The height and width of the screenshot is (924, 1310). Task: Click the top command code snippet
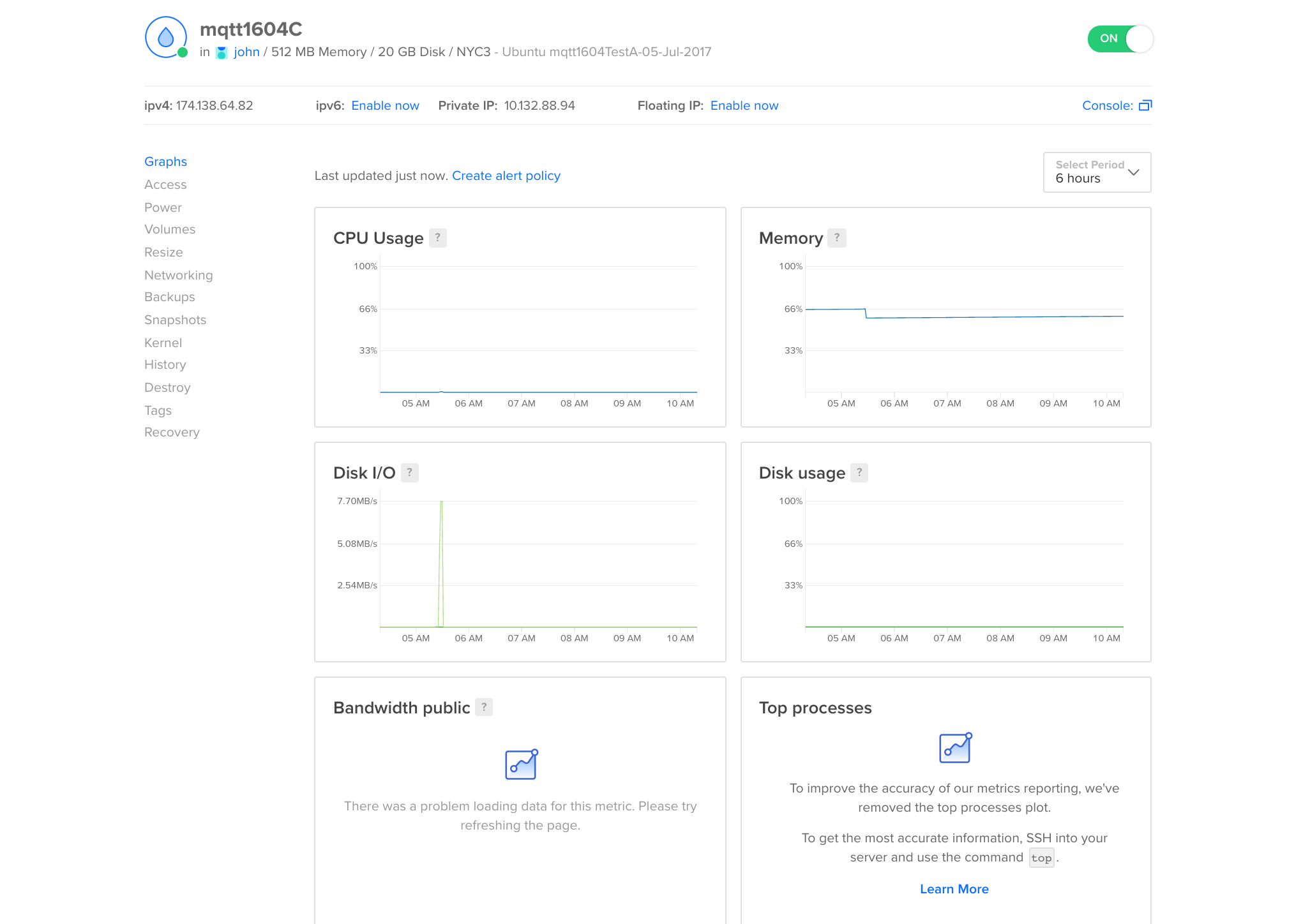point(1041,858)
